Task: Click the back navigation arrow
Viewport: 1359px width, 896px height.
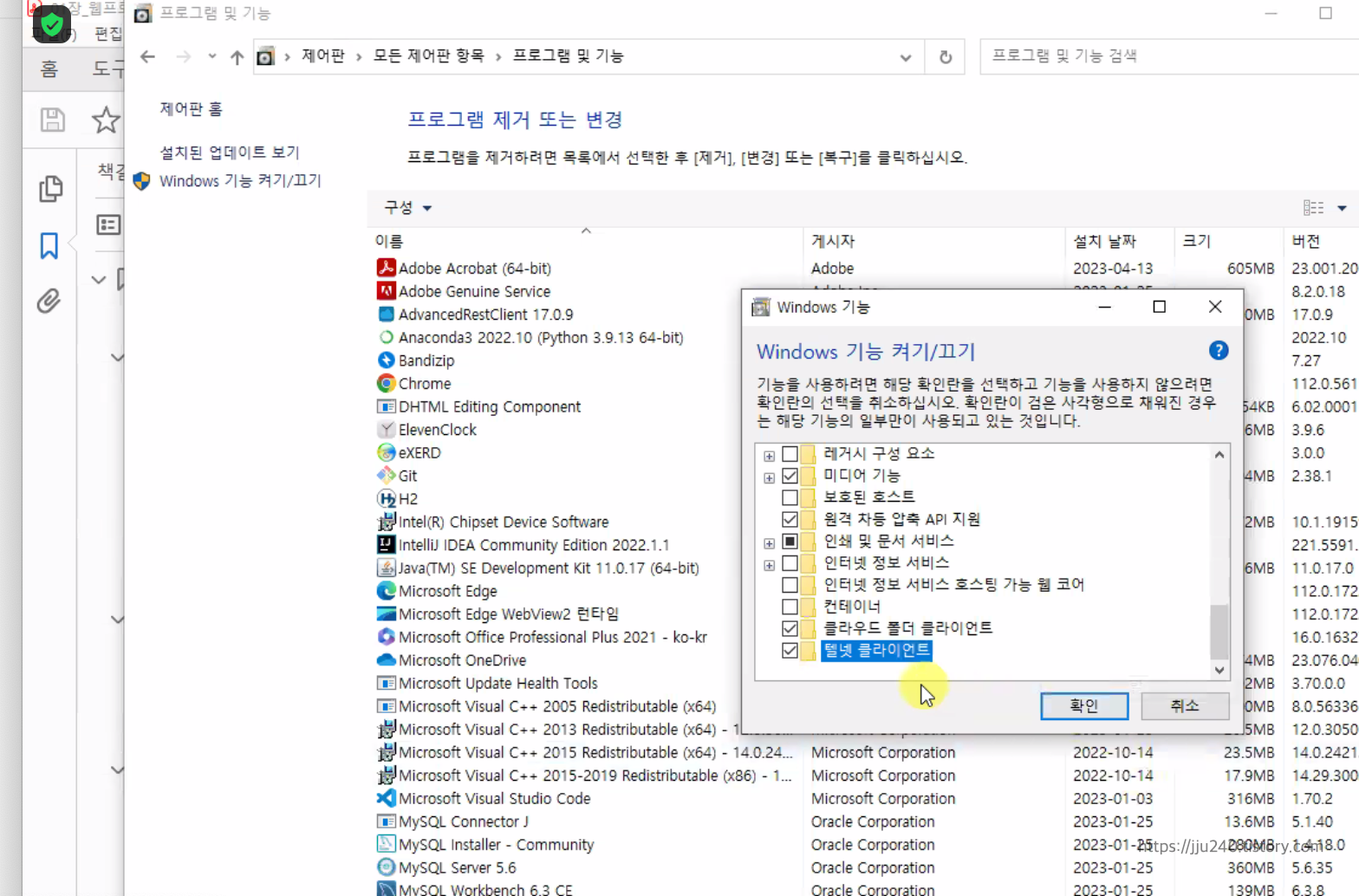Action: 147,56
